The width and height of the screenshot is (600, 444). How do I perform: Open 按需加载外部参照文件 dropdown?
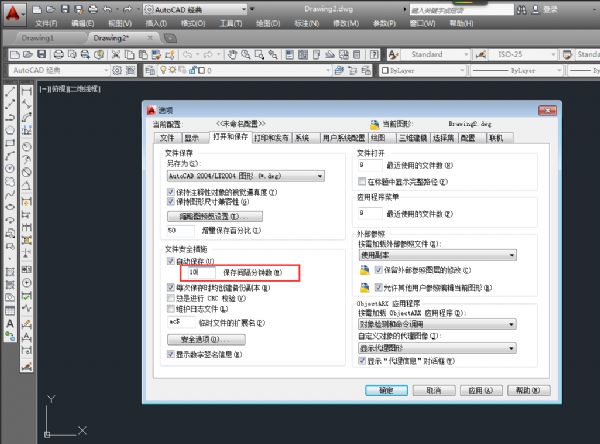(437, 255)
